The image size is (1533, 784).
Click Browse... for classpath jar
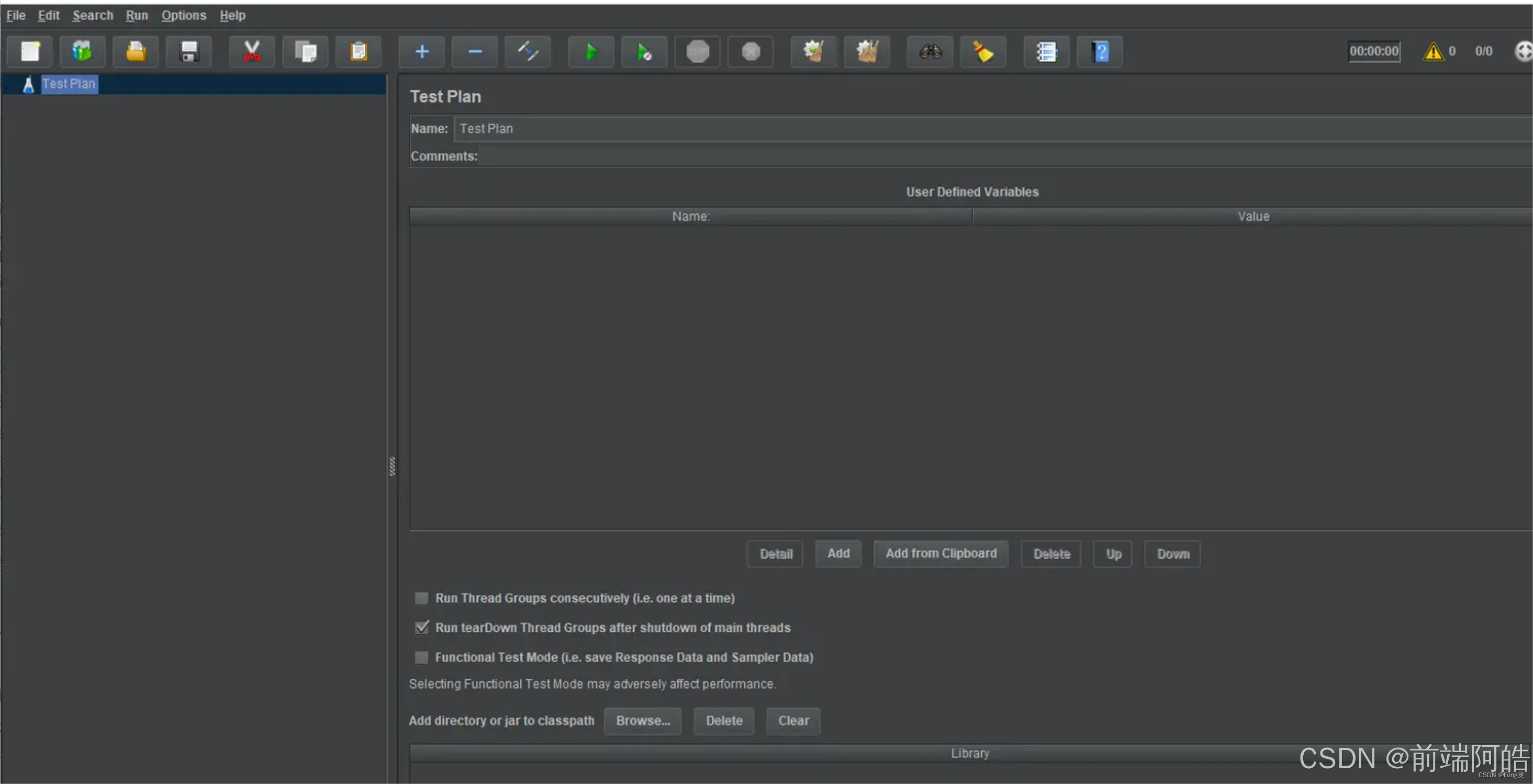point(642,721)
